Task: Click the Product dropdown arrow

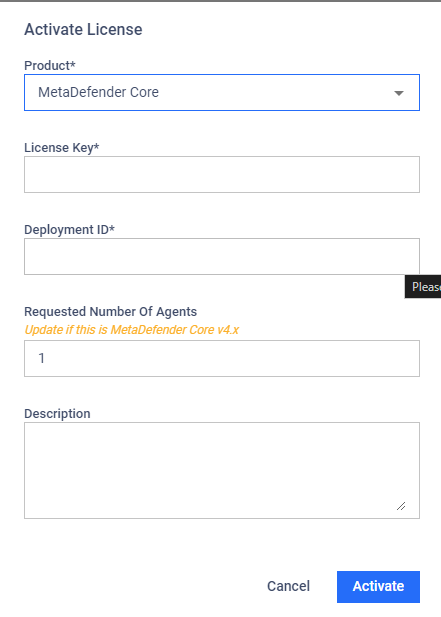Action: point(399,93)
